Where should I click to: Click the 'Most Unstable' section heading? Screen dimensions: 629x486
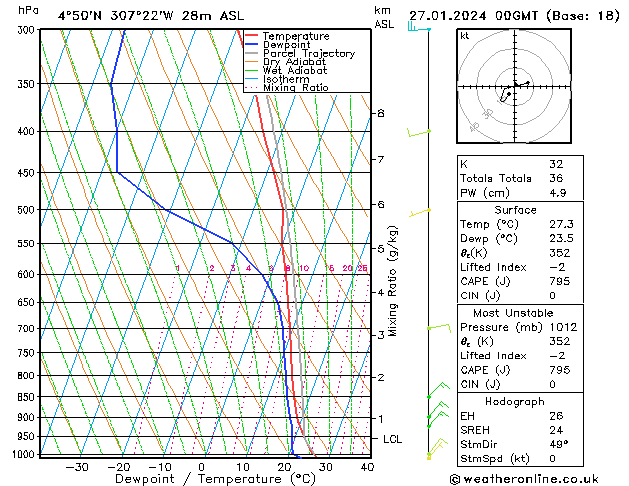coord(513,313)
